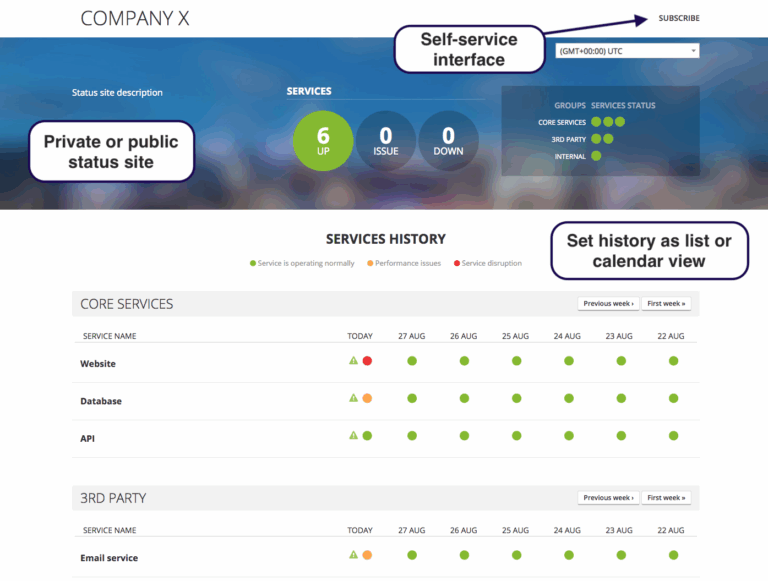This screenshot has height=581, width=768.
Task: Click the 0 DOWN services circle
Action: (448, 141)
